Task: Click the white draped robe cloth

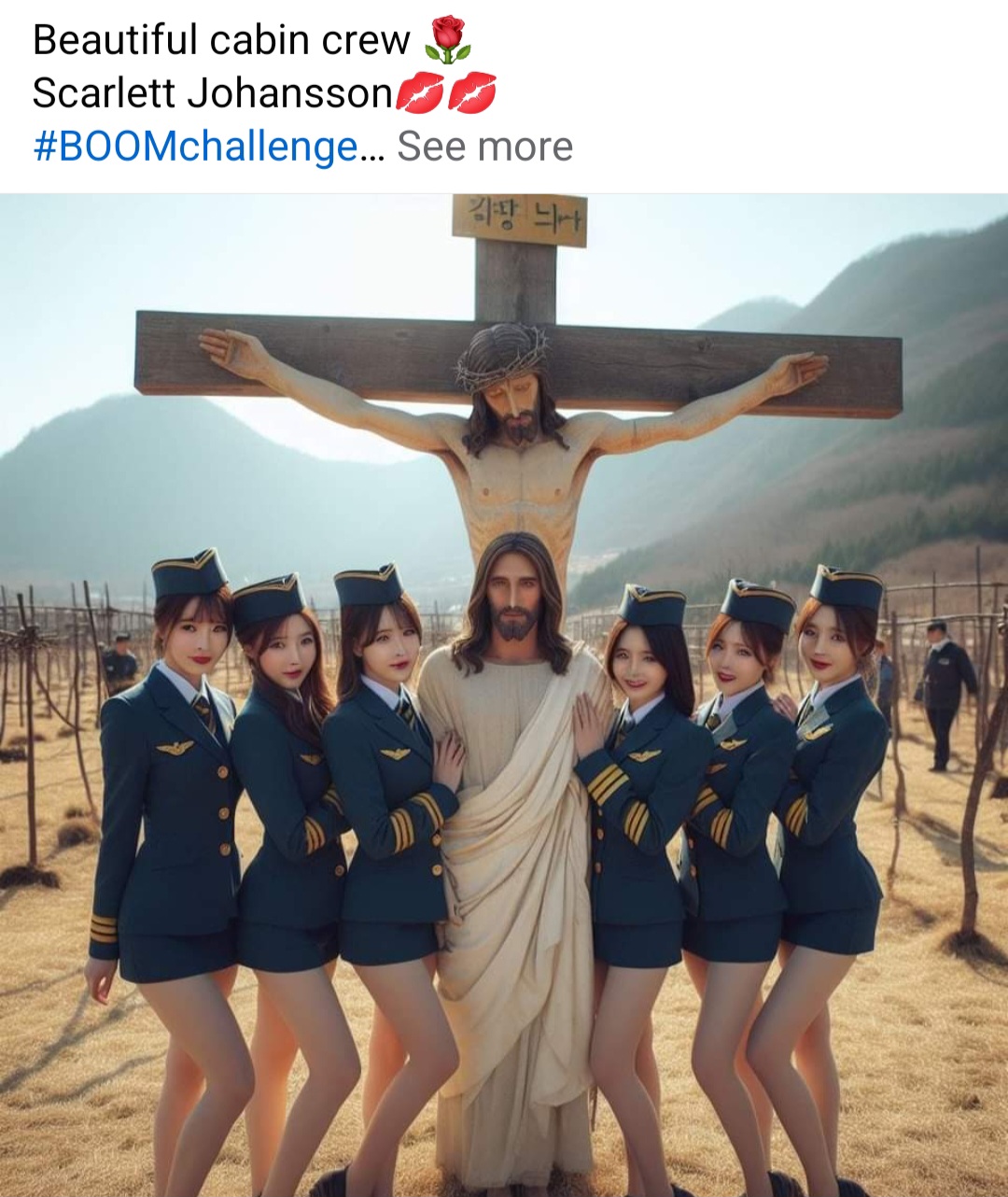Action: click(x=516, y=868)
